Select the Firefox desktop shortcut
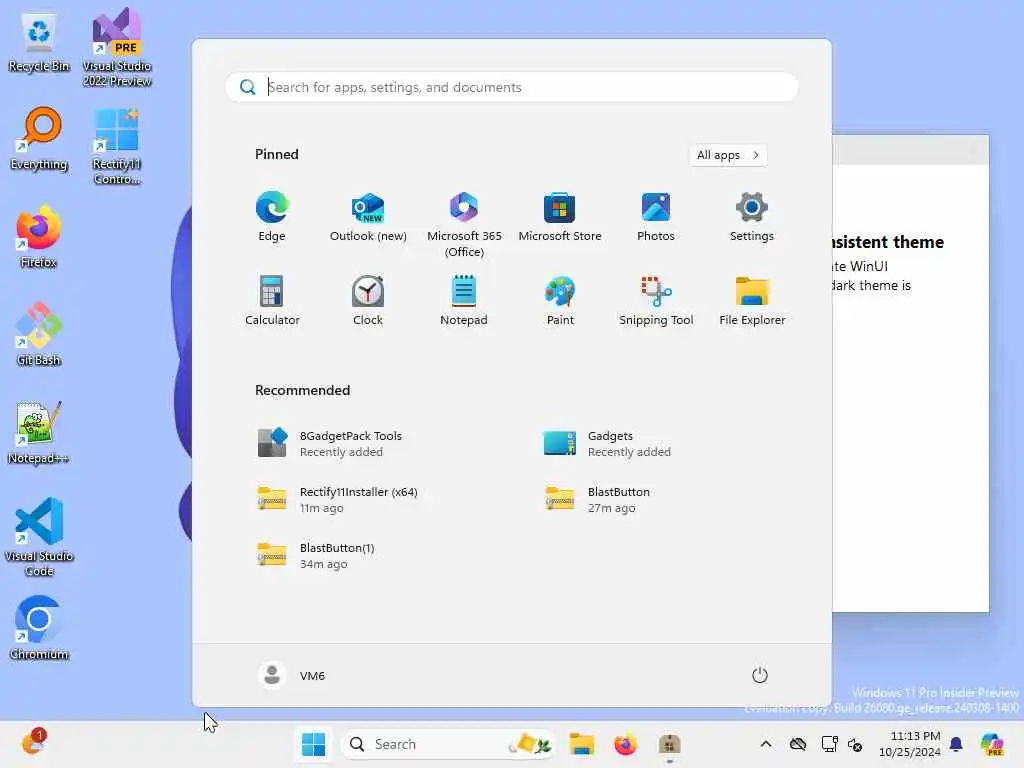Screen dimensions: 1024x768 coord(39,237)
